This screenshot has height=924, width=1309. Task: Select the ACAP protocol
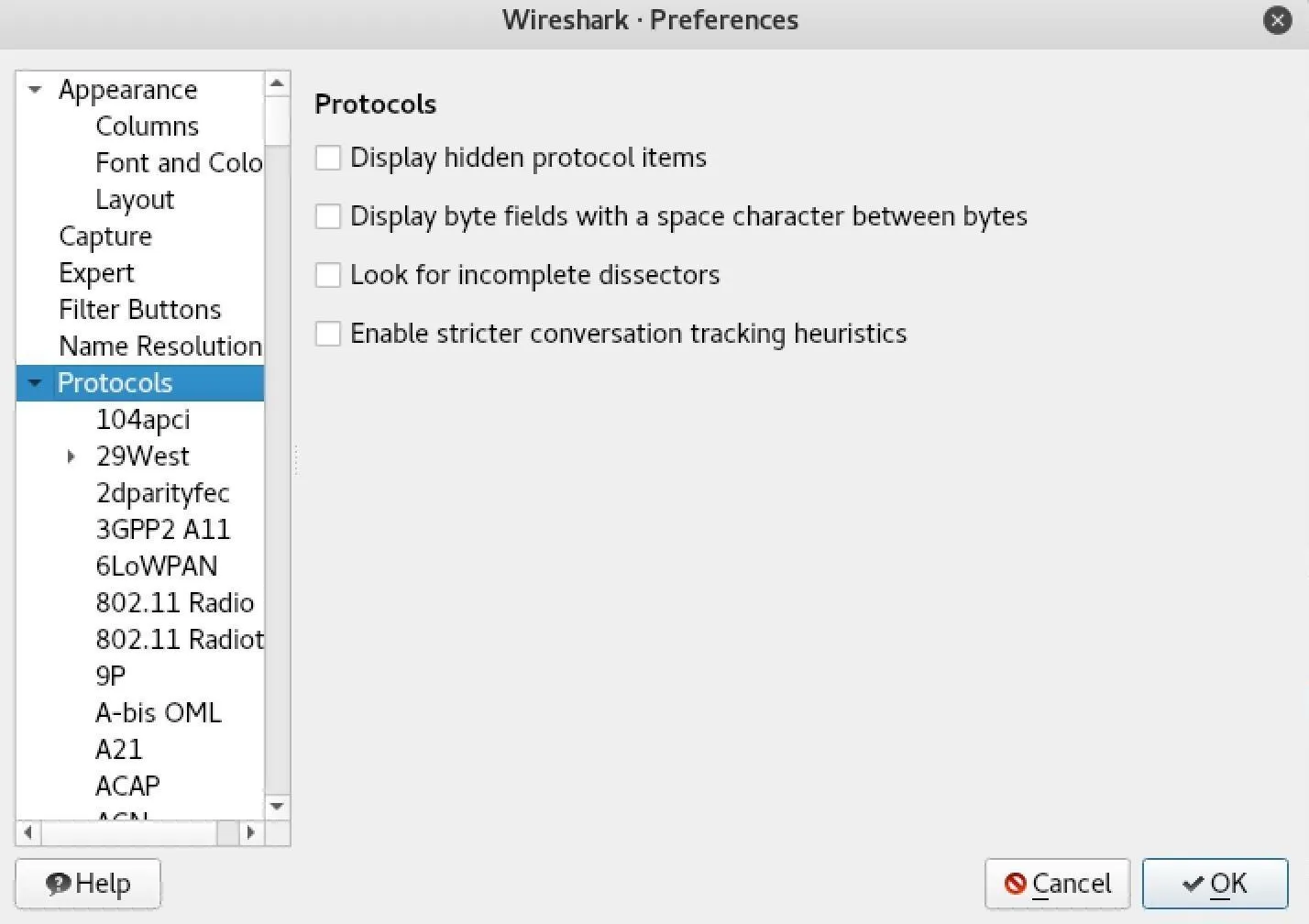tap(127, 786)
